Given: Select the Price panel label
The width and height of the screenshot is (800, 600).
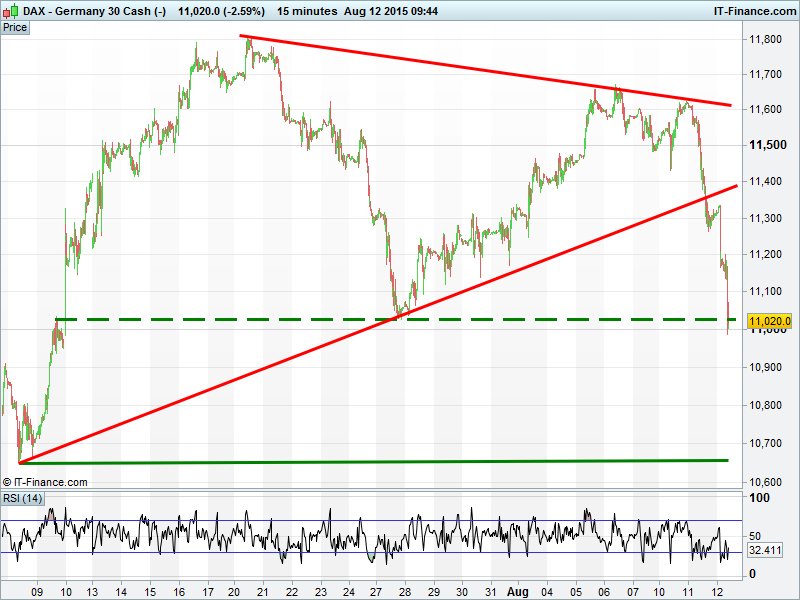Looking at the screenshot, I should click(x=15, y=27).
